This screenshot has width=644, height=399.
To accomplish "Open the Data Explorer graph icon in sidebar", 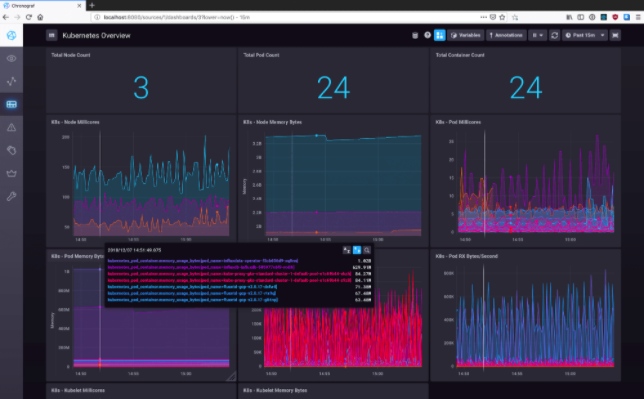I will 12,81.
